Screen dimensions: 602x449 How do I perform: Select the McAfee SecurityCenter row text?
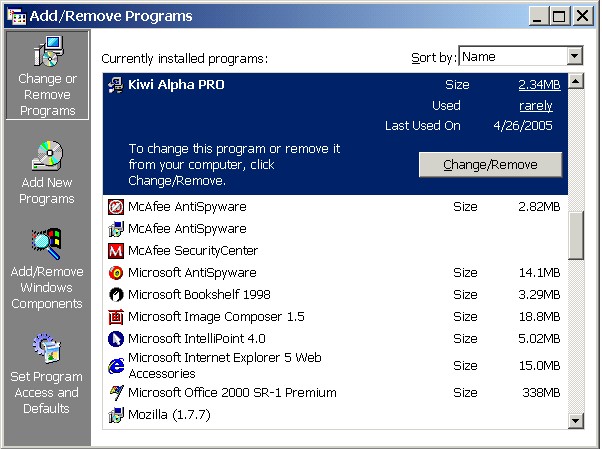coord(193,251)
